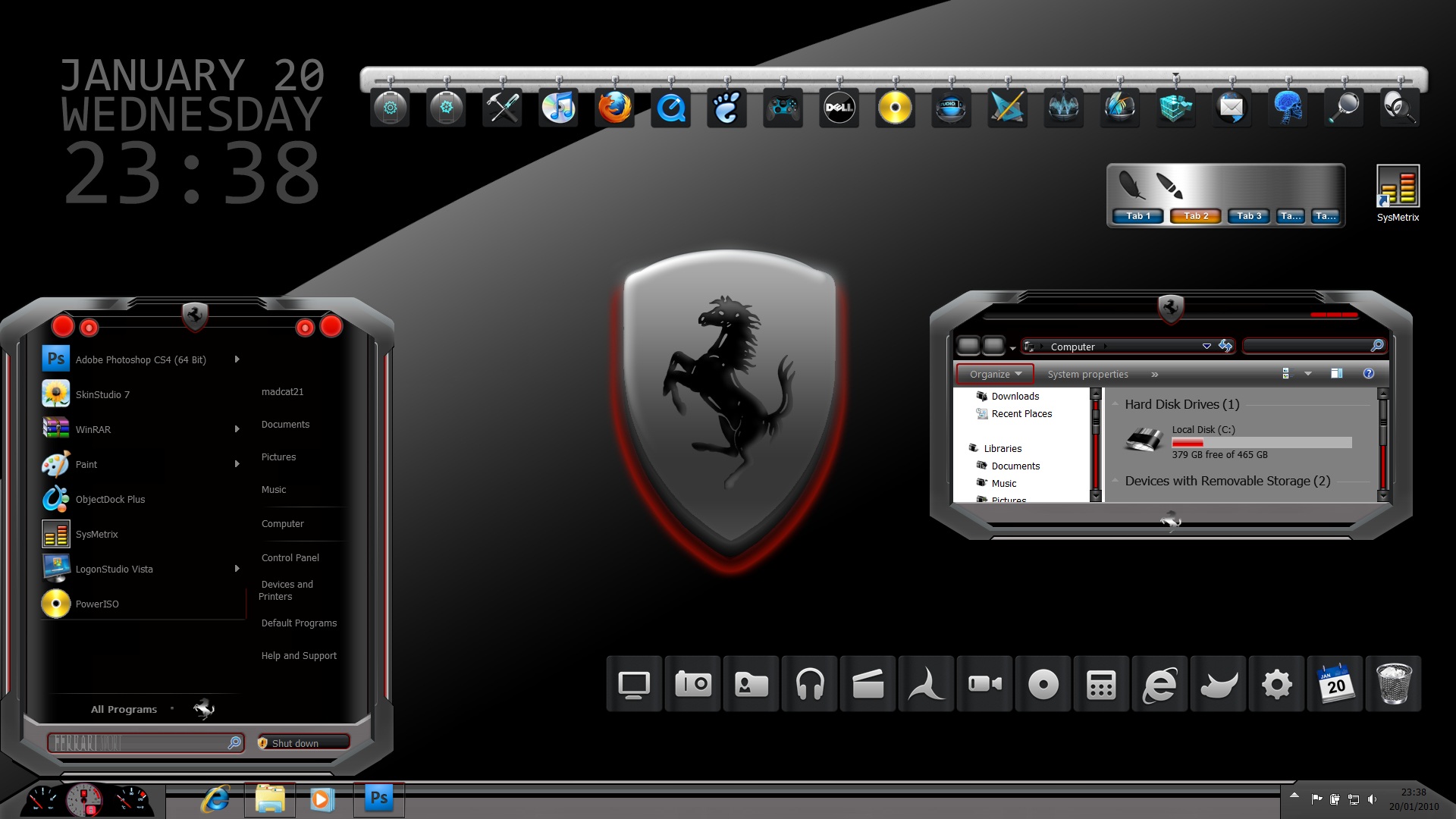Click Help and Support in Start menu

[x=299, y=655]
